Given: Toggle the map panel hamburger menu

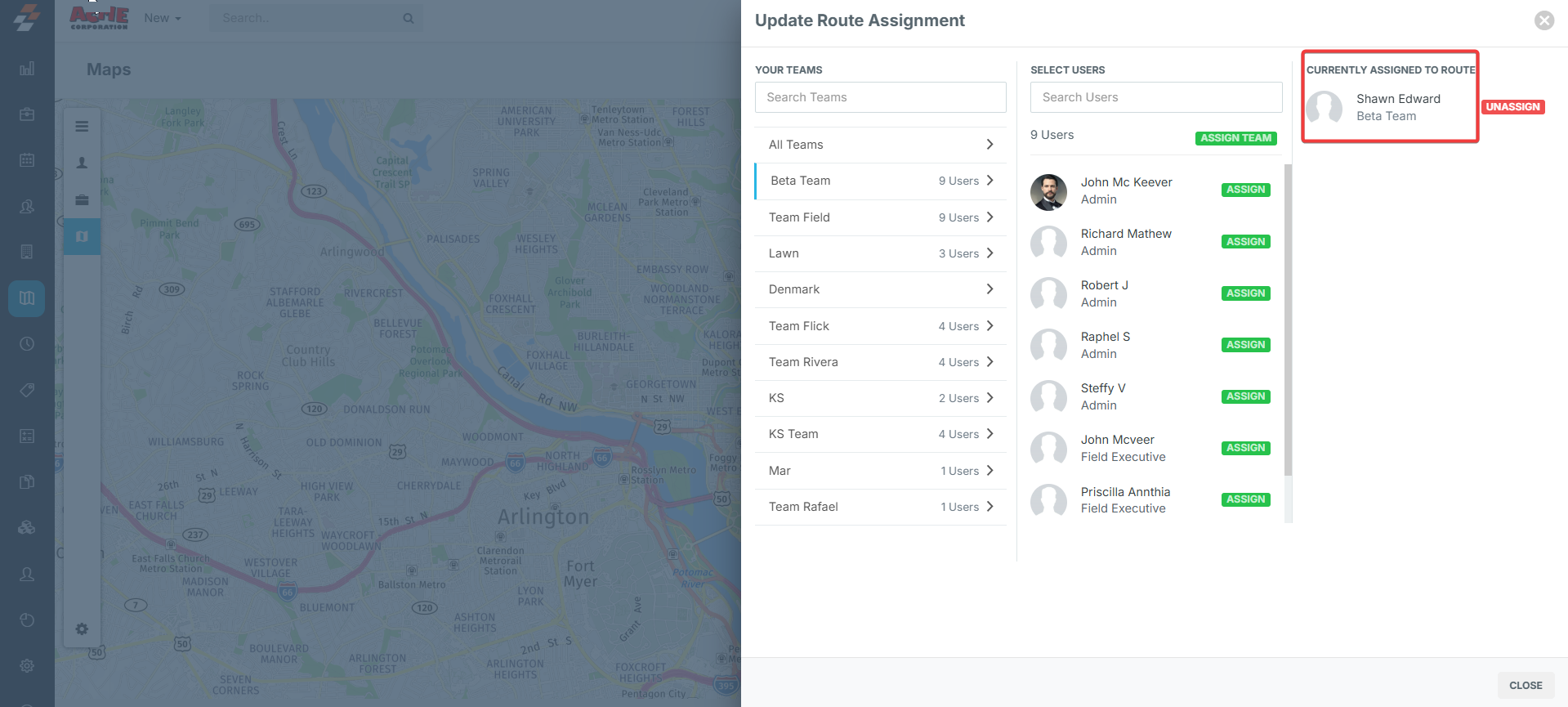Looking at the screenshot, I should [x=82, y=127].
